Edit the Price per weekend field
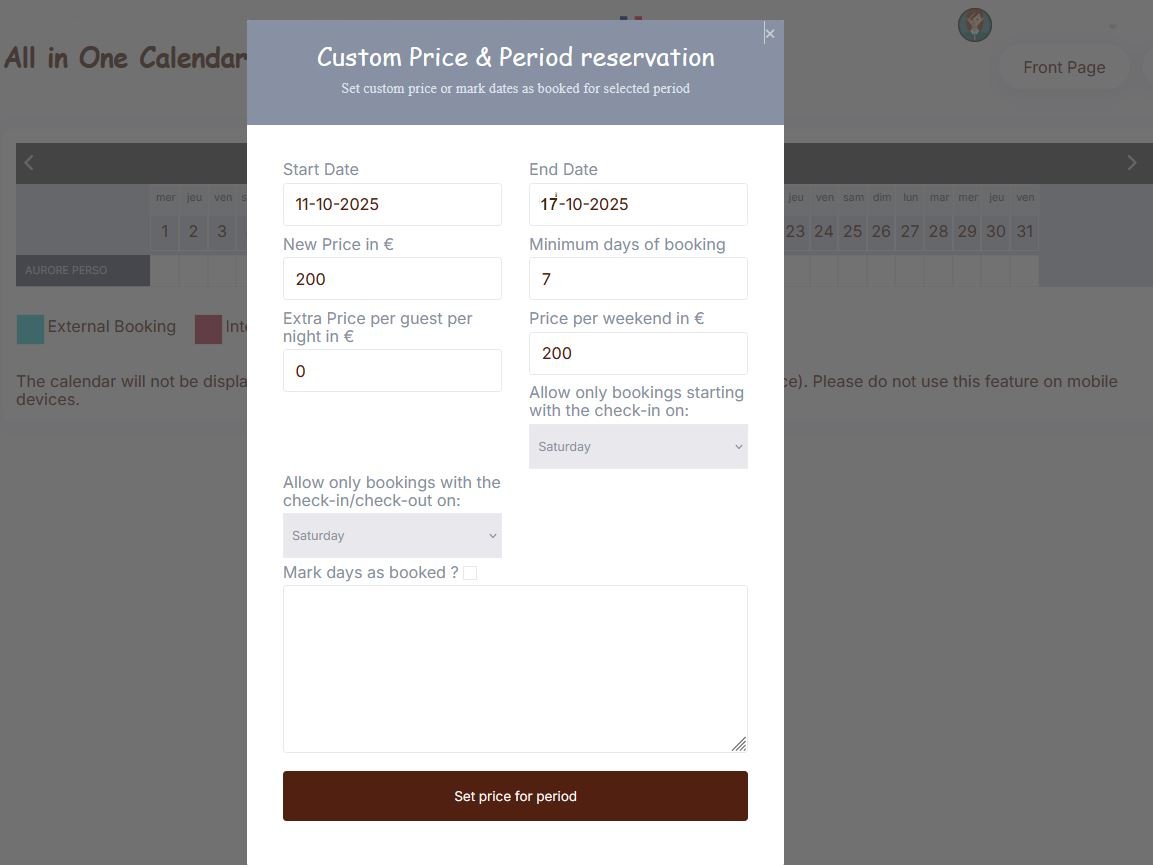The image size is (1153, 865). pos(638,353)
